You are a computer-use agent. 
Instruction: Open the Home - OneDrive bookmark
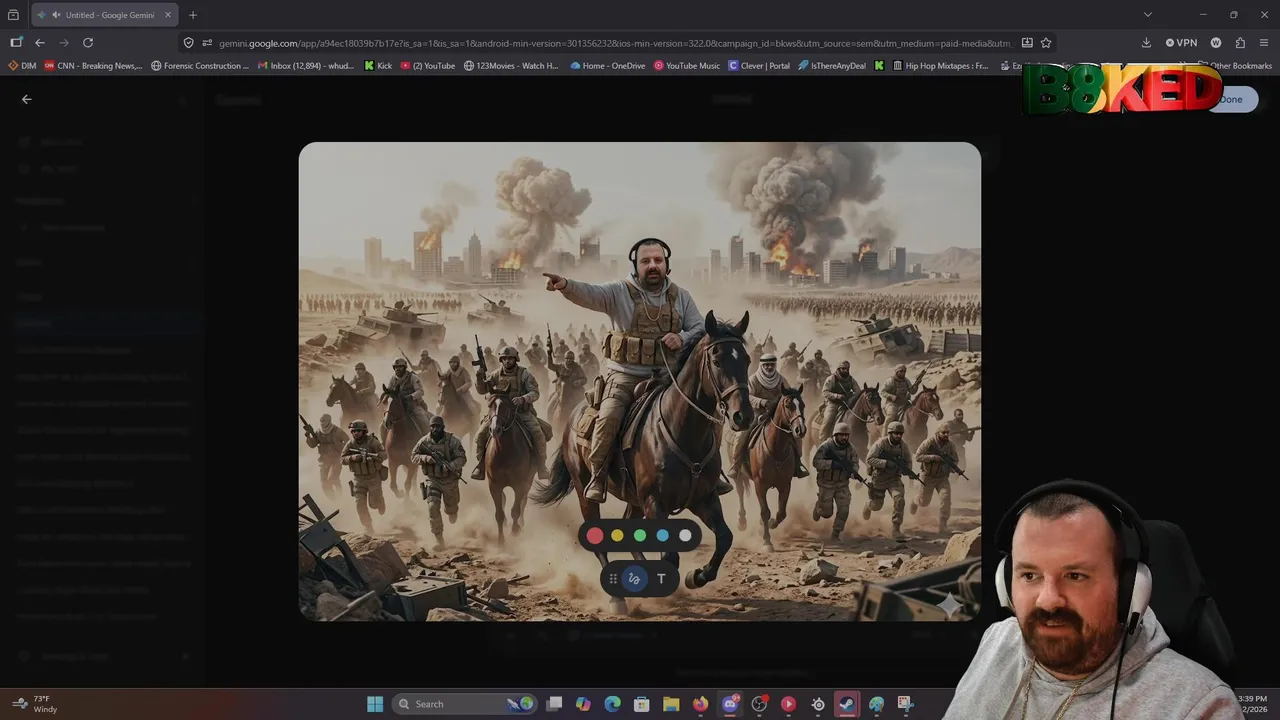[x=608, y=66]
